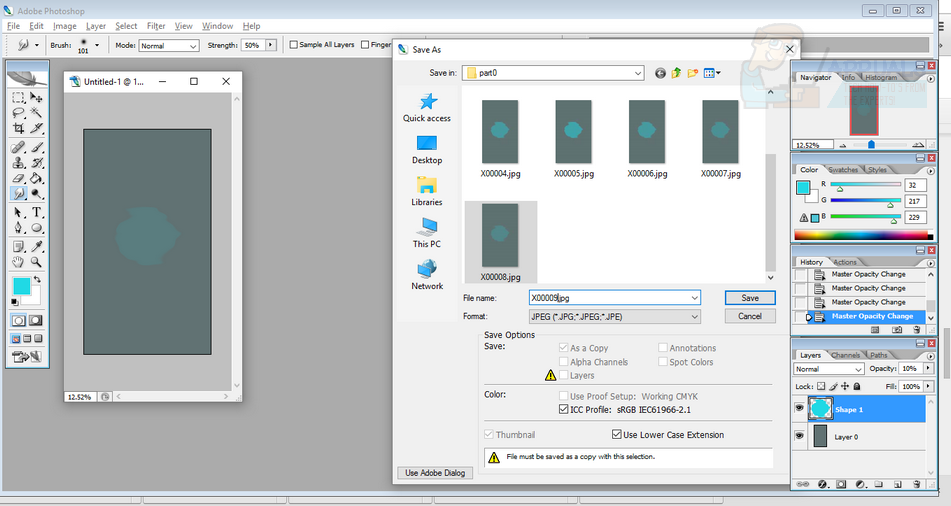Click the Save button

coord(750,298)
